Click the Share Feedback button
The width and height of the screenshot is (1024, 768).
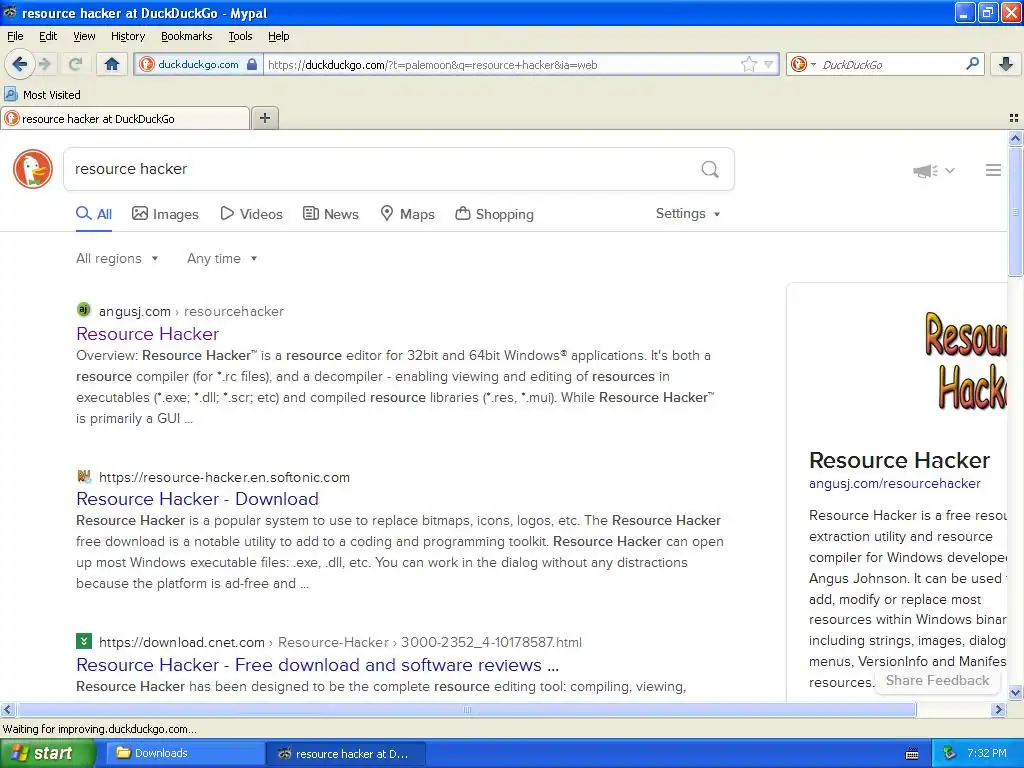[x=937, y=680]
